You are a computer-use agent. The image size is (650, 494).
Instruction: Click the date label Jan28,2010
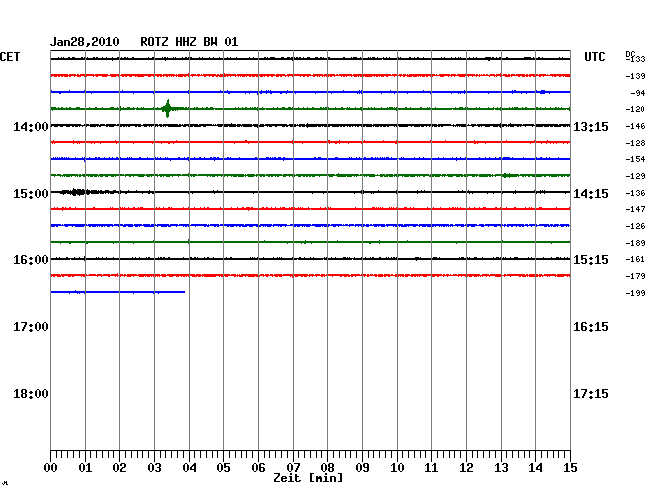tap(85, 42)
